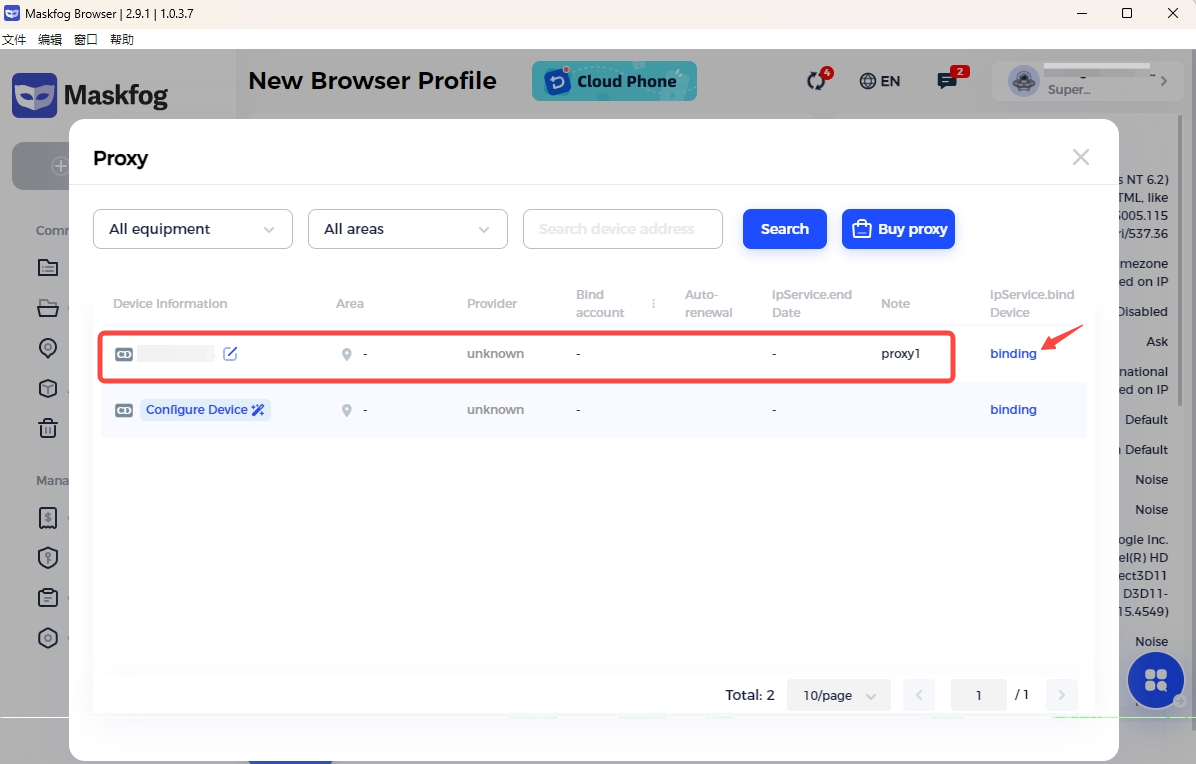Click the Buy proxy button
The height and width of the screenshot is (764, 1196).
(x=899, y=229)
